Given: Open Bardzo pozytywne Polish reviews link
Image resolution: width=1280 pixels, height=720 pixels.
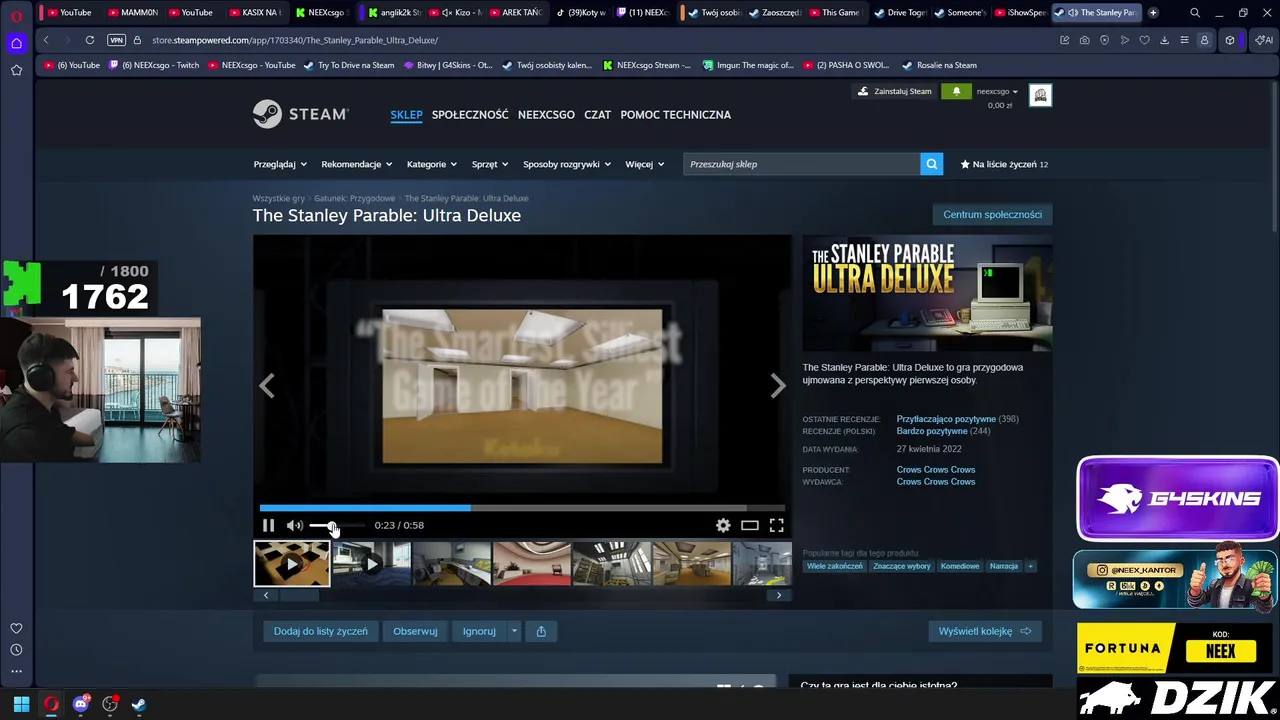Looking at the screenshot, I should [x=931, y=431].
